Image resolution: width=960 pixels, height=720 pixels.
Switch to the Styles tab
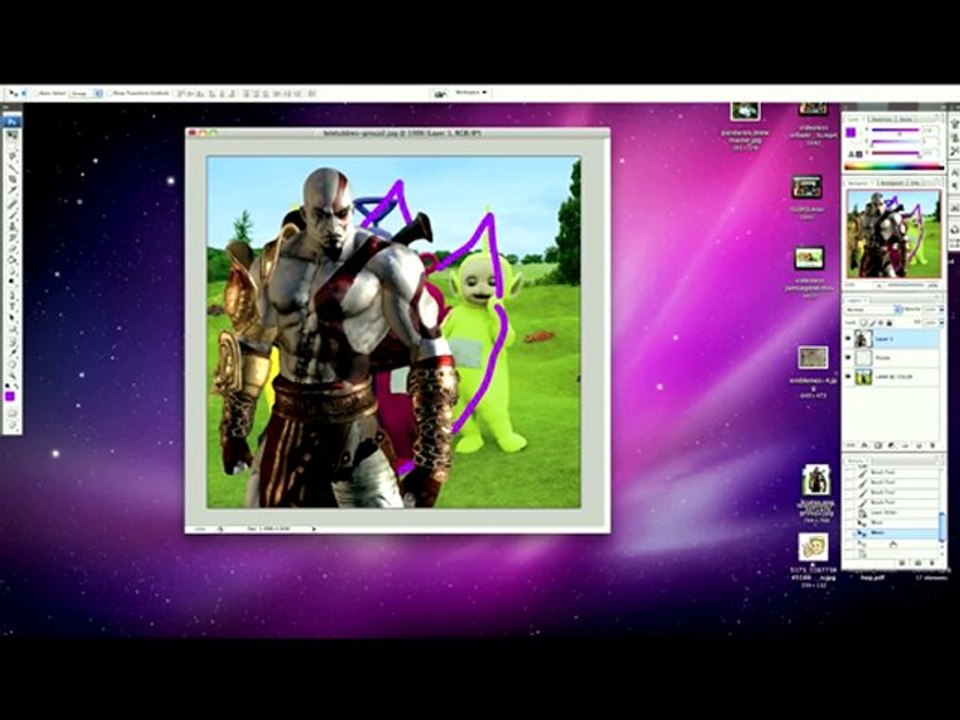[905, 119]
